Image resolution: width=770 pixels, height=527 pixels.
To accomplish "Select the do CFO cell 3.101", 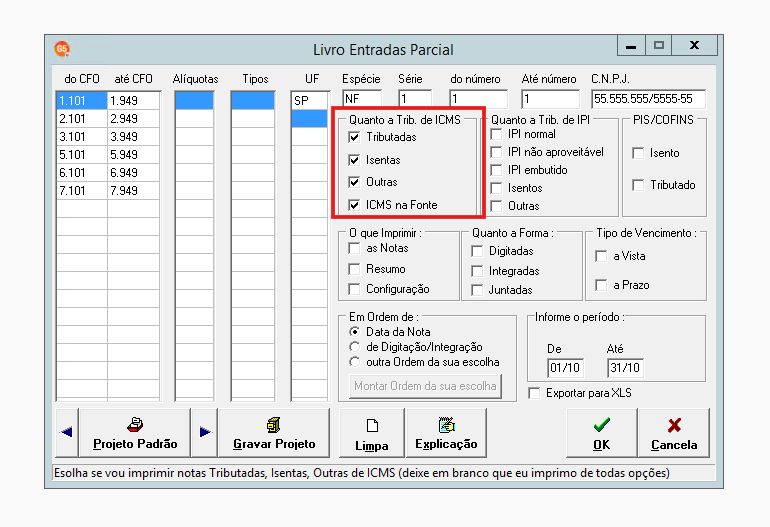I will (x=82, y=137).
